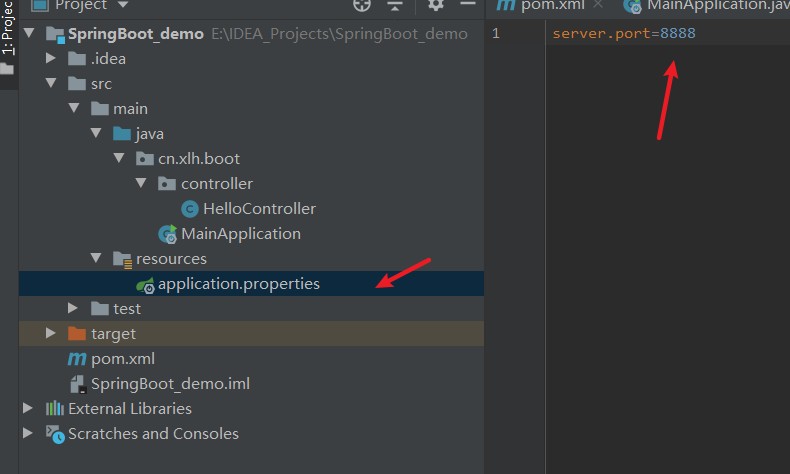Select pom.xml in the project tree
The height and width of the screenshot is (474, 790).
click(123, 359)
